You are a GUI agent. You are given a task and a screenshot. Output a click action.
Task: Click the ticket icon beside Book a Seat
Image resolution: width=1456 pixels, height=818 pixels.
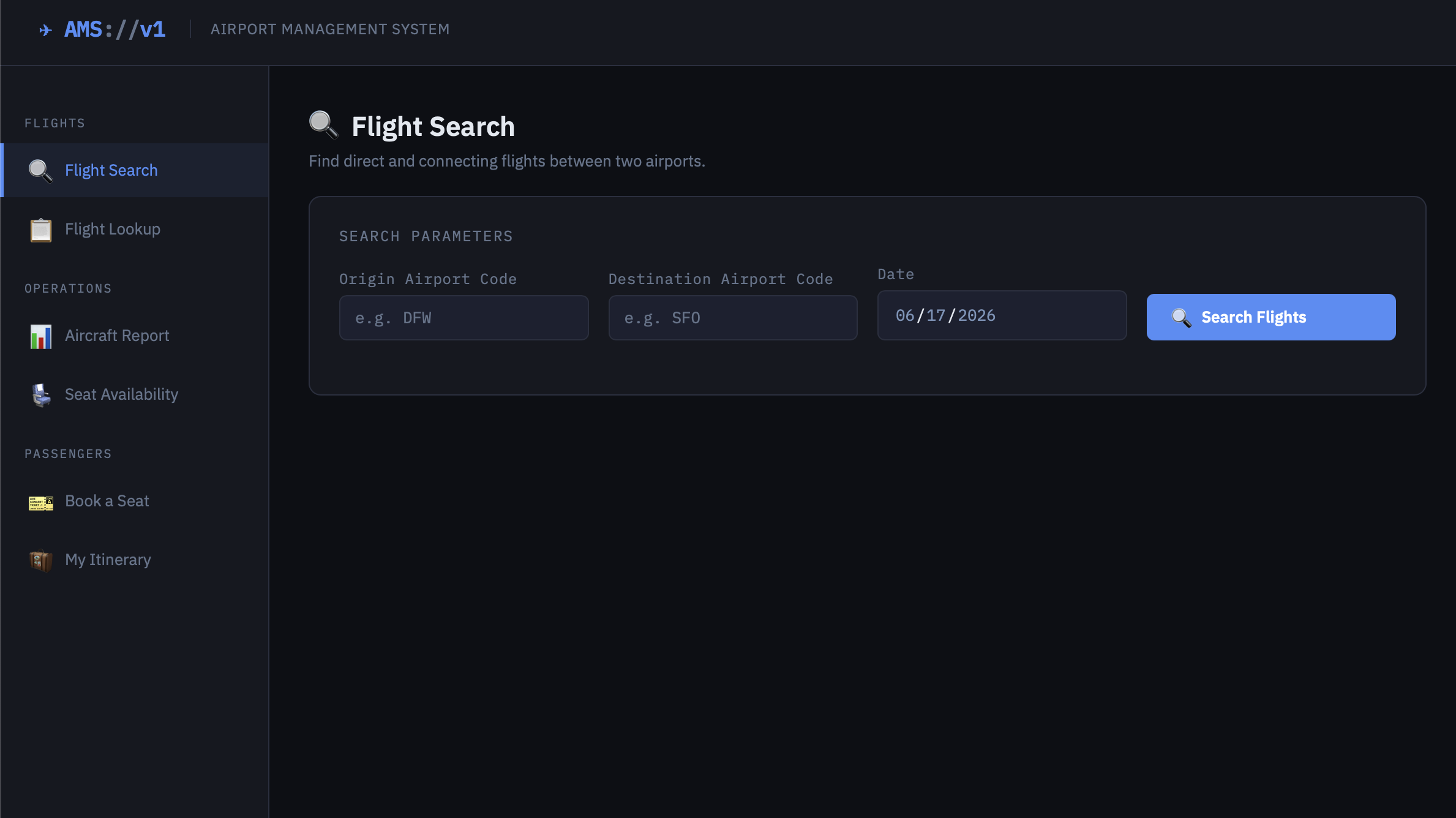click(41, 503)
